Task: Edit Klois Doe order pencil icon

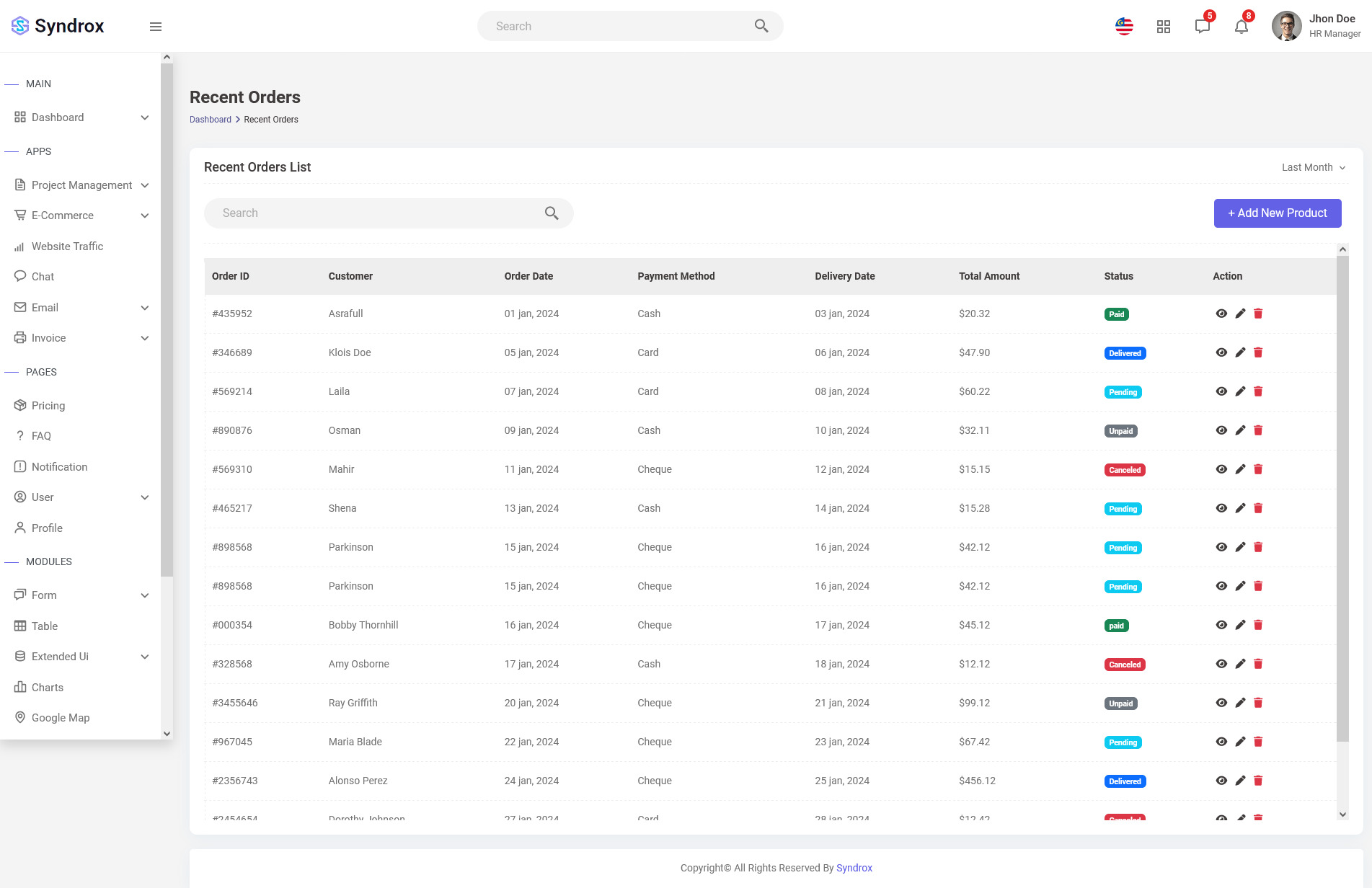Action: [1240, 352]
